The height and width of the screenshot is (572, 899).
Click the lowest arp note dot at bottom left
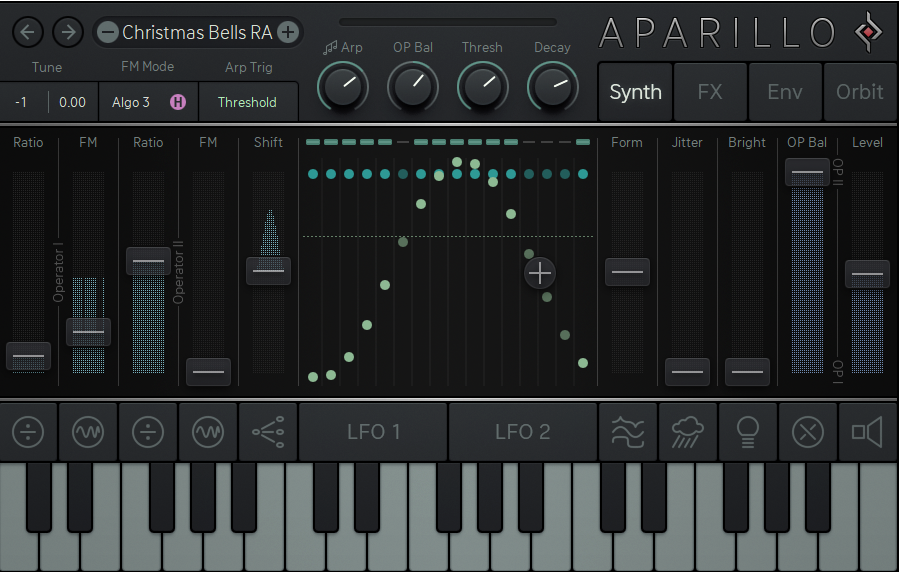click(313, 377)
